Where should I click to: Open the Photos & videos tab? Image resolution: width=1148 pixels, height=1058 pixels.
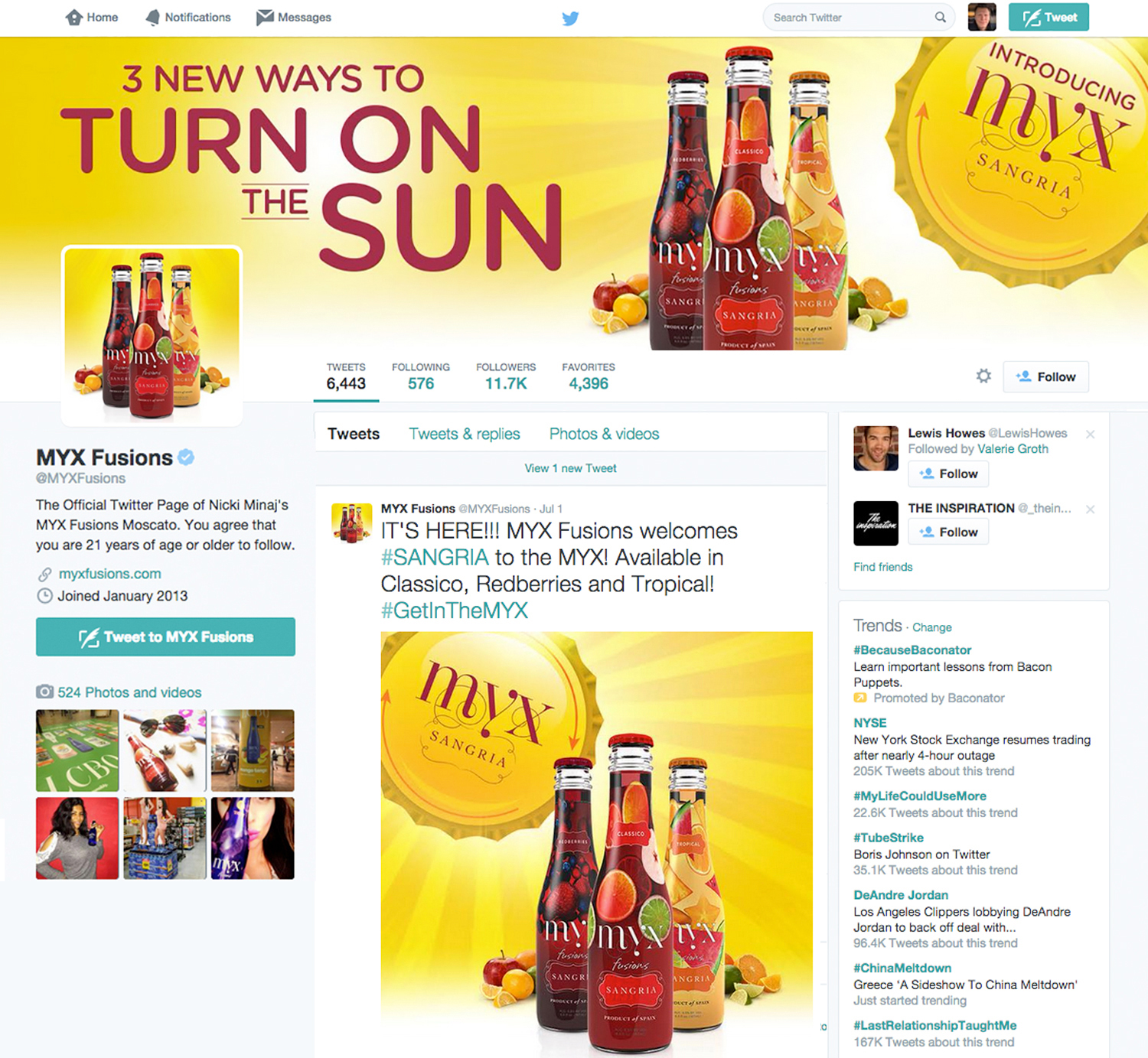(604, 434)
